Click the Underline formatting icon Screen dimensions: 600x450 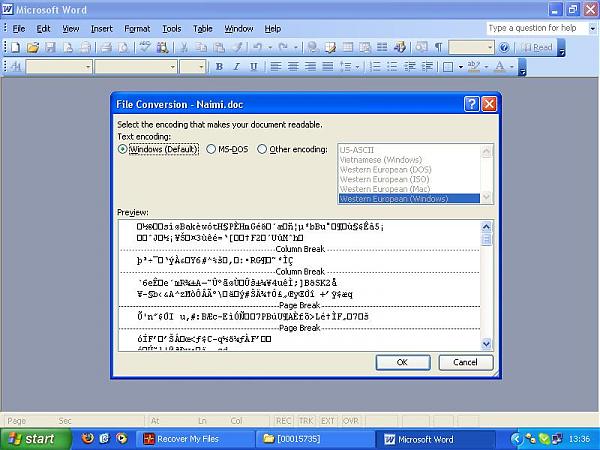(253, 67)
